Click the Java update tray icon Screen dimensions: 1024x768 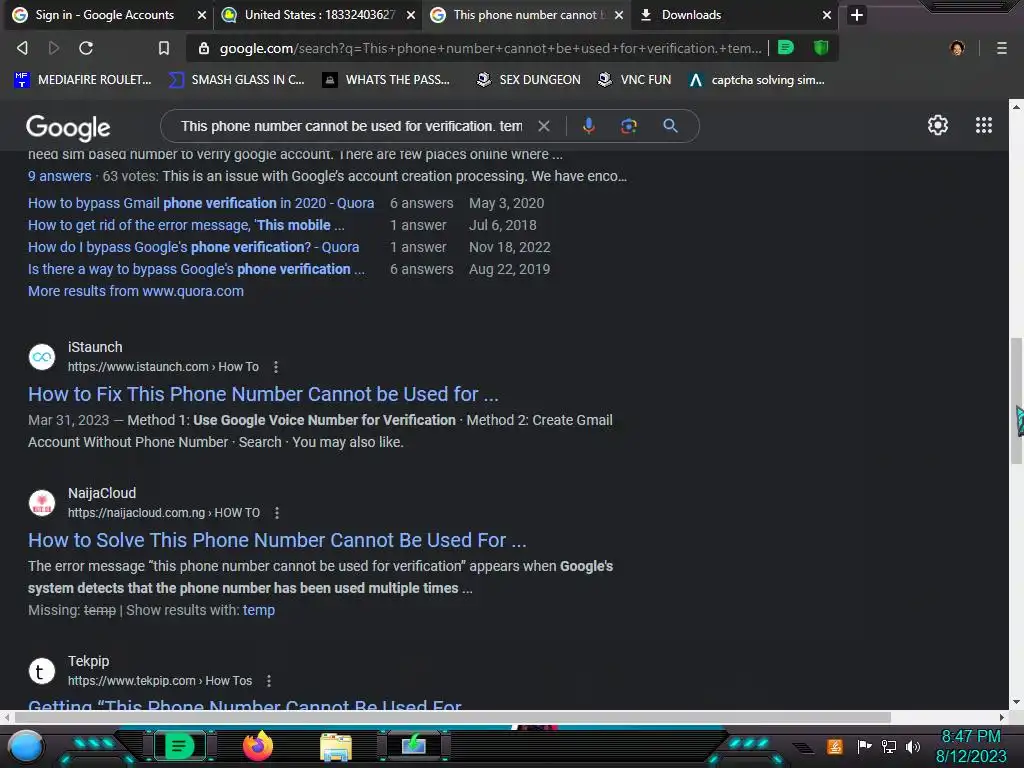835,746
